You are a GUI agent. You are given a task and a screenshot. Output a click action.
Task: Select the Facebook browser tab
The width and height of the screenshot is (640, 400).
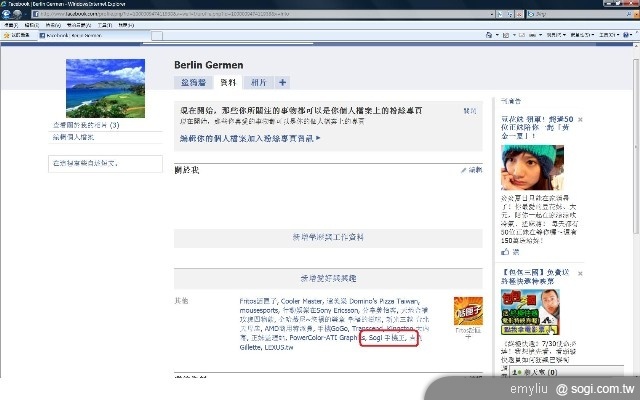coord(70,34)
